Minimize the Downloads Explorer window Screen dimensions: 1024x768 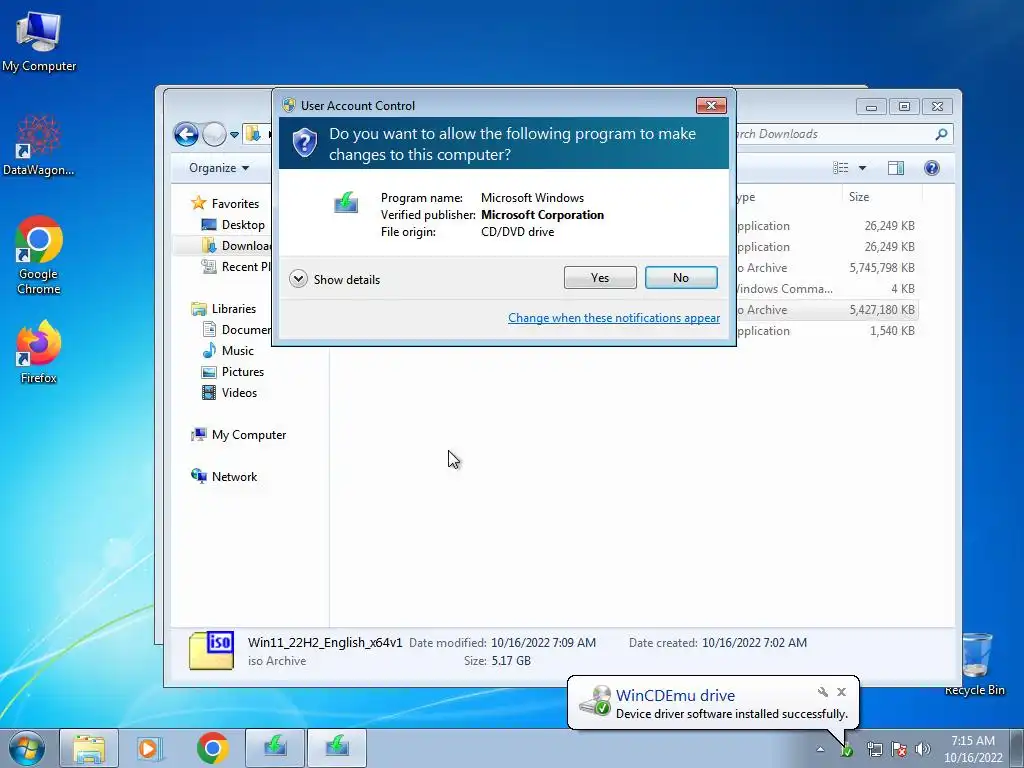click(x=871, y=106)
